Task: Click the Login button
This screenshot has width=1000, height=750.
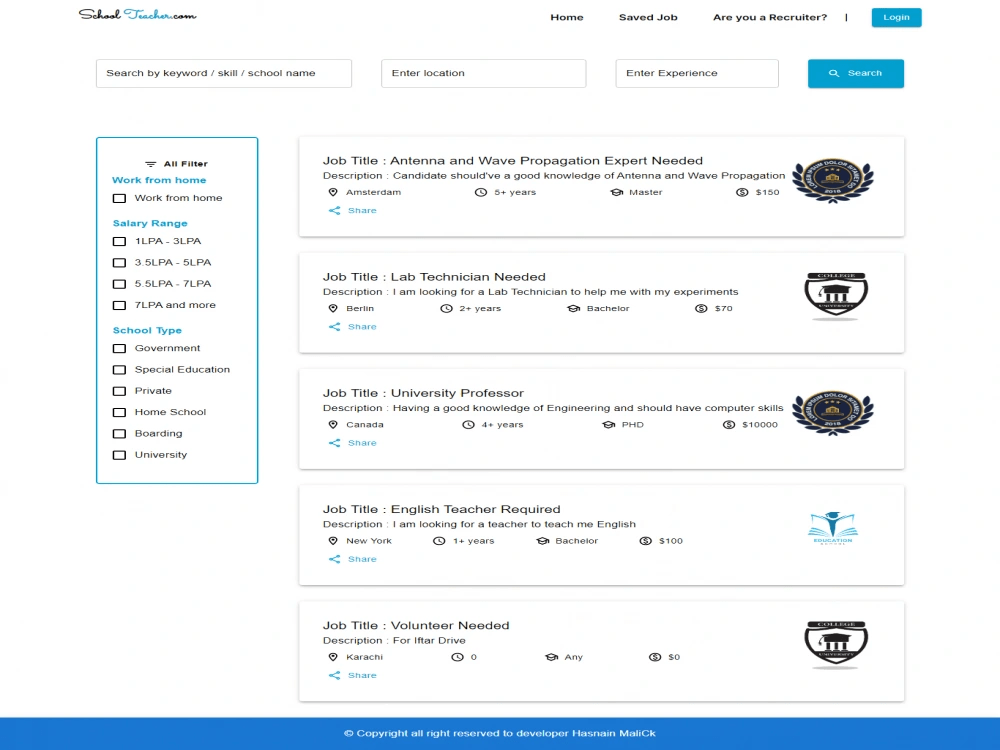Action: point(896,17)
